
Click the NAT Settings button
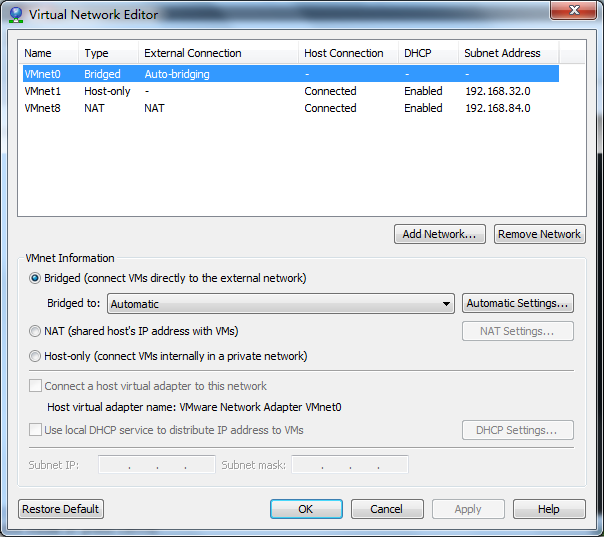tap(518, 331)
